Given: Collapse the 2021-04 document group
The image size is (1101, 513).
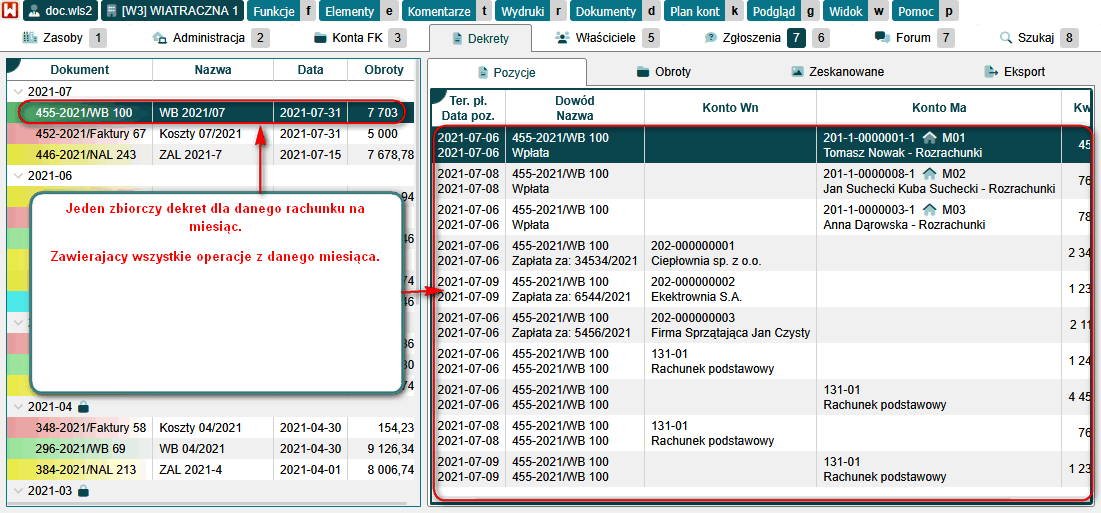Looking at the screenshot, I should tap(17, 407).
